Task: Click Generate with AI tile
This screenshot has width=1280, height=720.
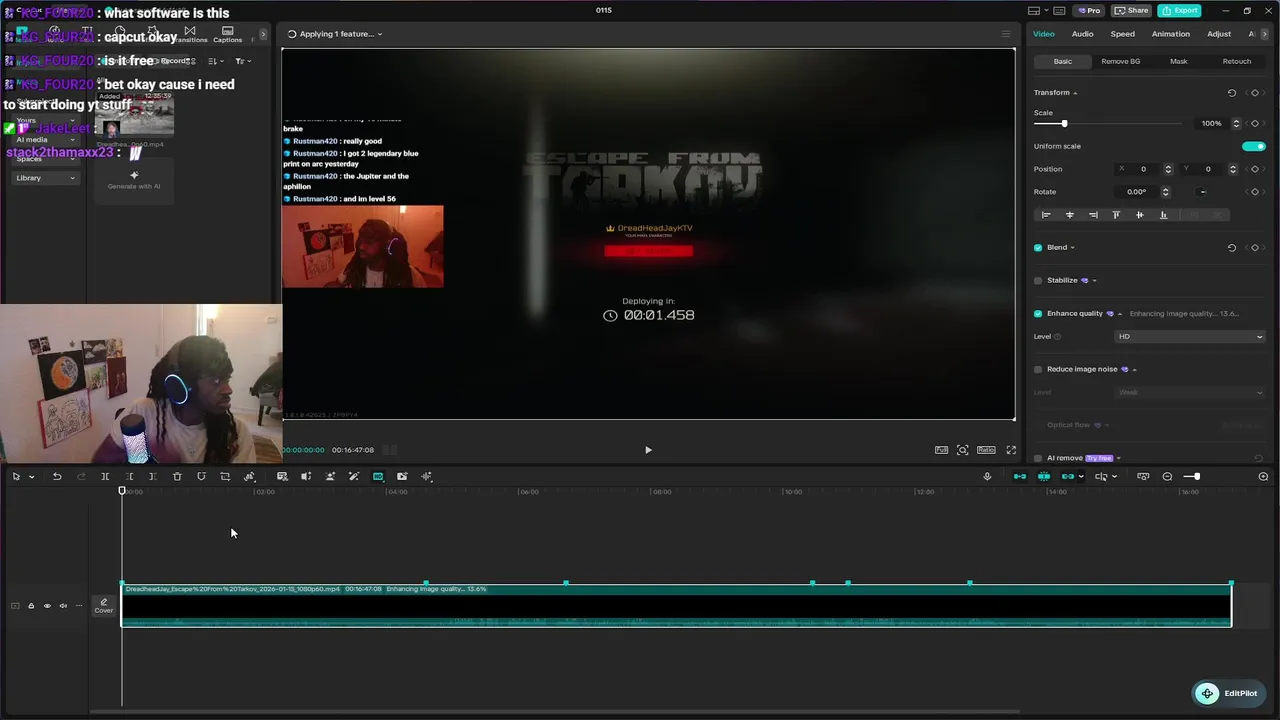Action: click(134, 180)
